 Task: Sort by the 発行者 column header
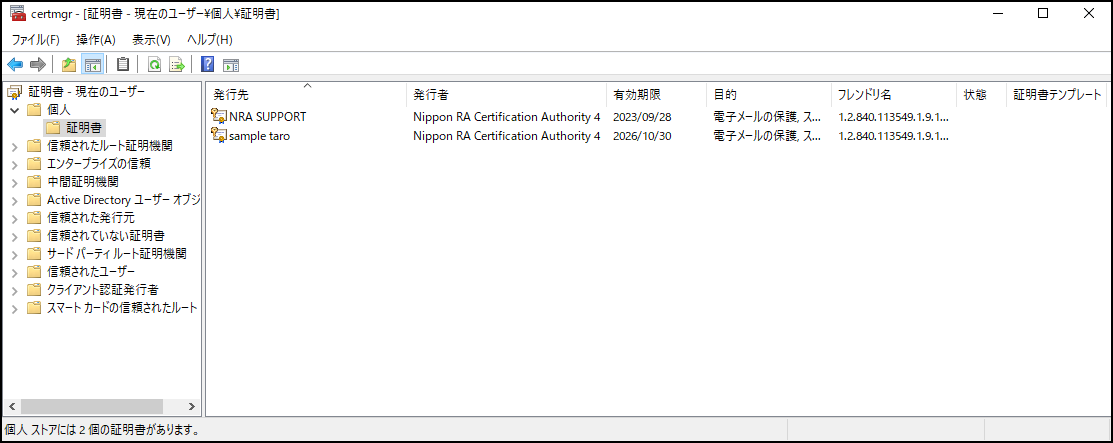tap(430, 95)
